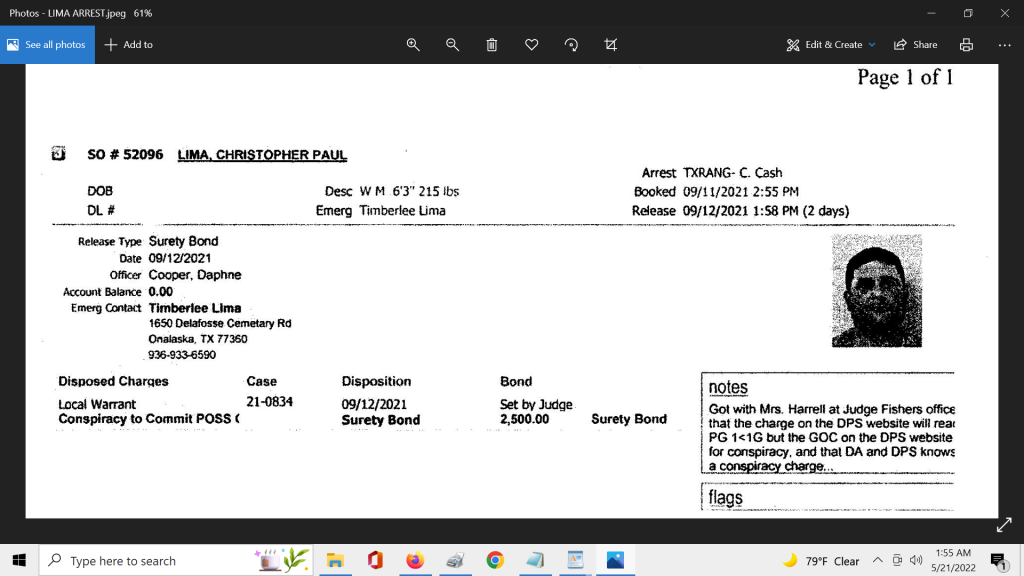Add photo to favorites with heart icon
The width and height of the screenshot is (1024, 576).
click(532, 44)
